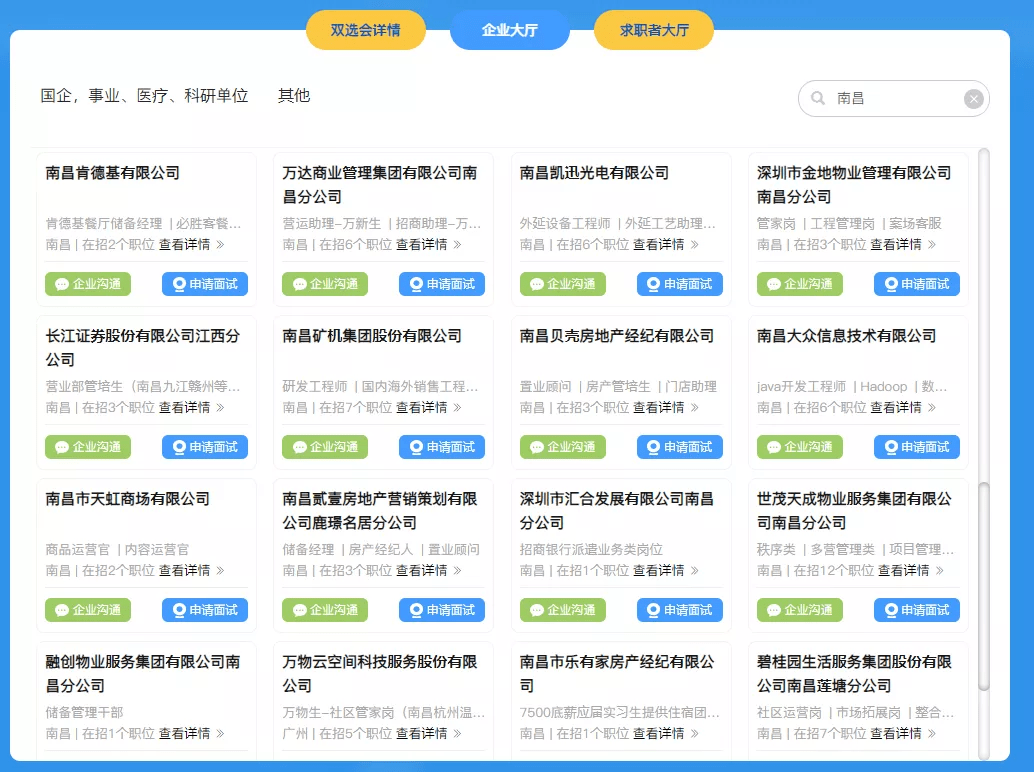Open 查看详情 for 万达商业管理集团南昌分公司

click(421, 245)
